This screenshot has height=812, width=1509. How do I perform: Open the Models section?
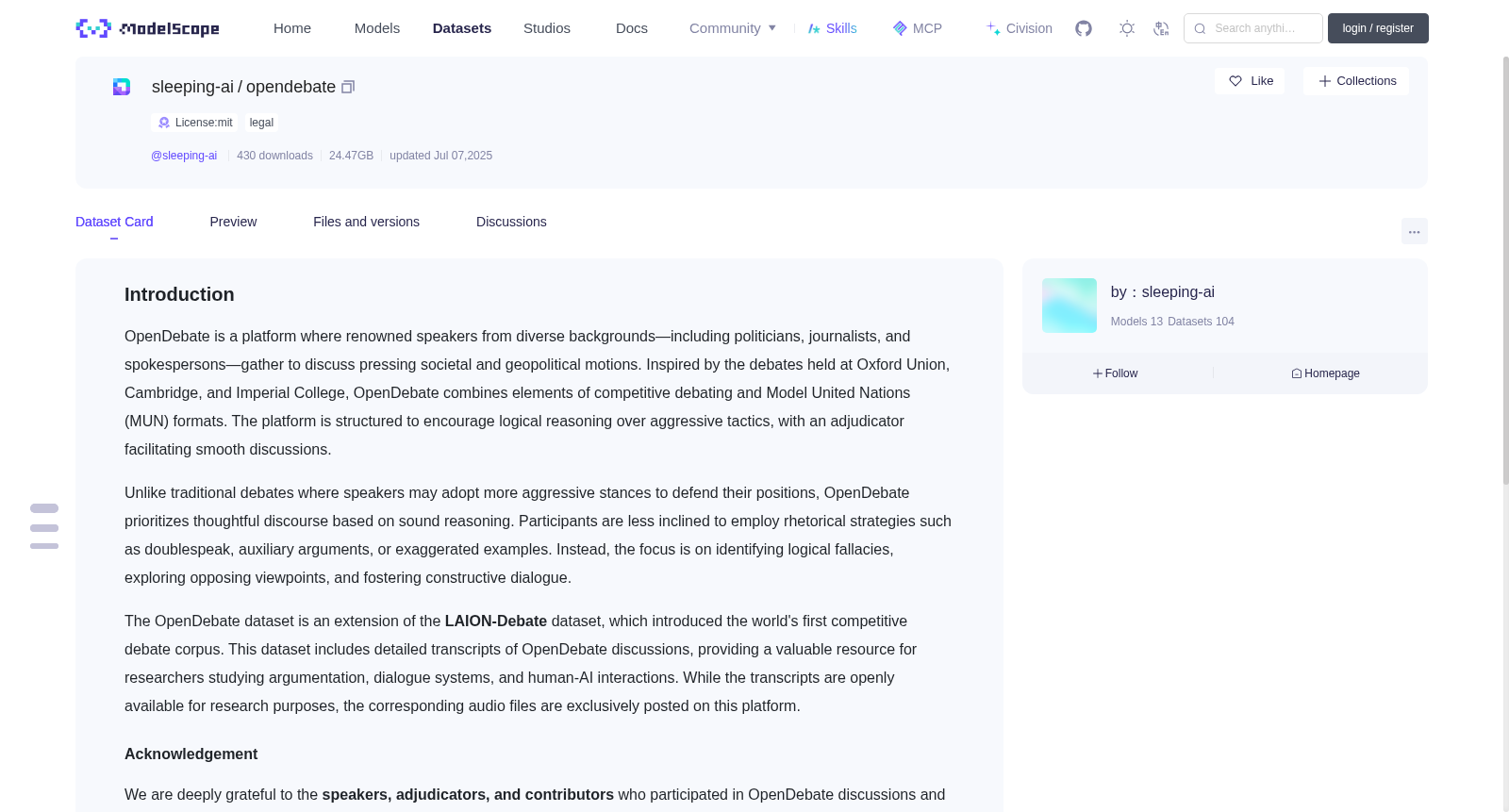click(x=377, y=28)
